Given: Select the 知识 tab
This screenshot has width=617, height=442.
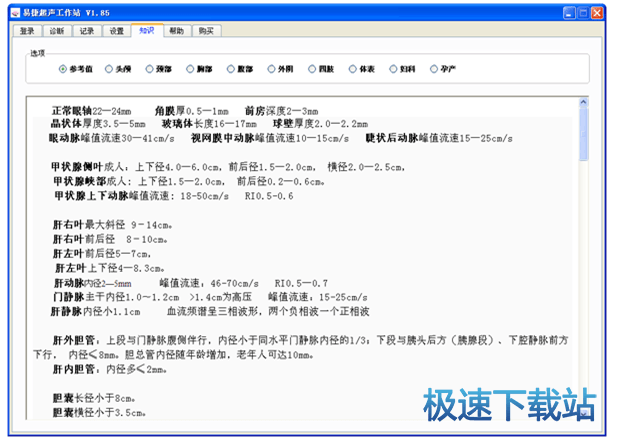Looking at the screenshot, I should 147,30.
